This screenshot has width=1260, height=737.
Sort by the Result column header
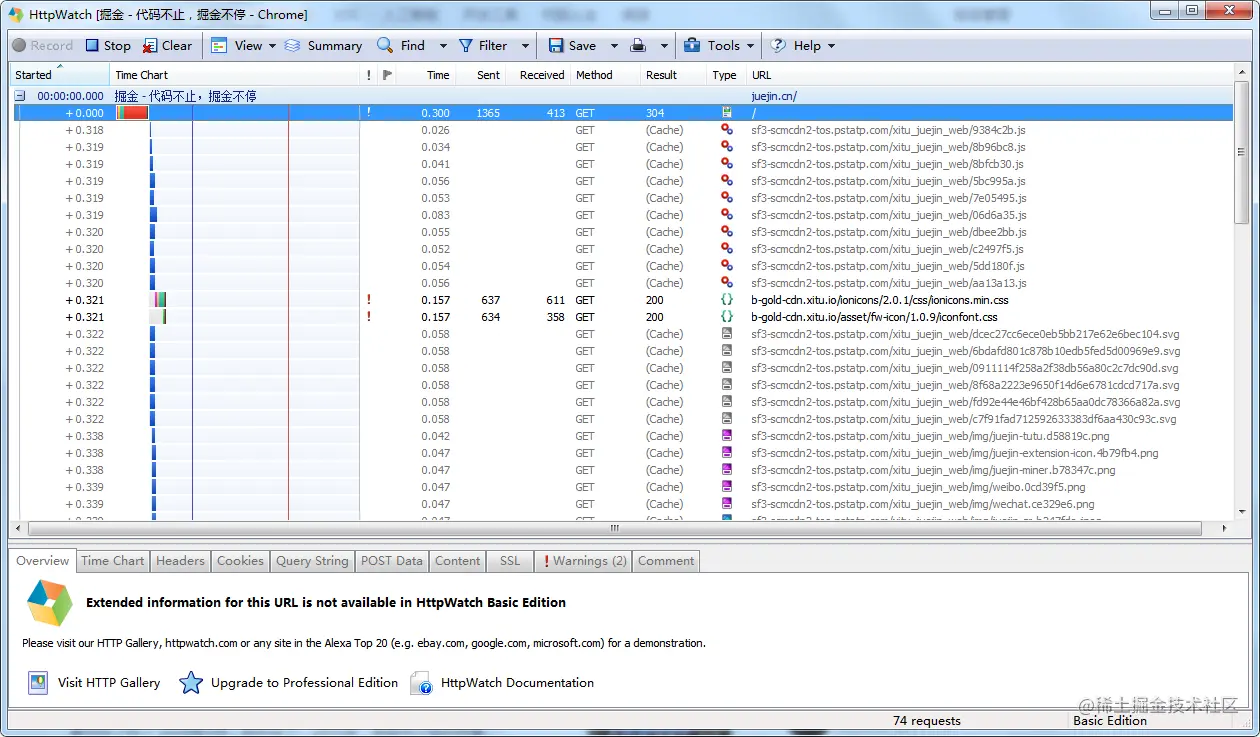[x=673, y=75]
